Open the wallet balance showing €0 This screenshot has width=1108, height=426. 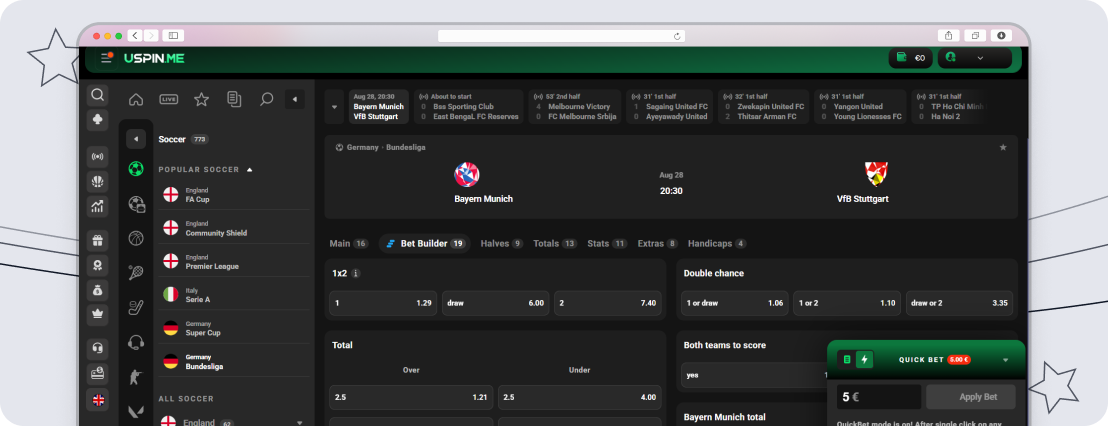click(911, 58)
